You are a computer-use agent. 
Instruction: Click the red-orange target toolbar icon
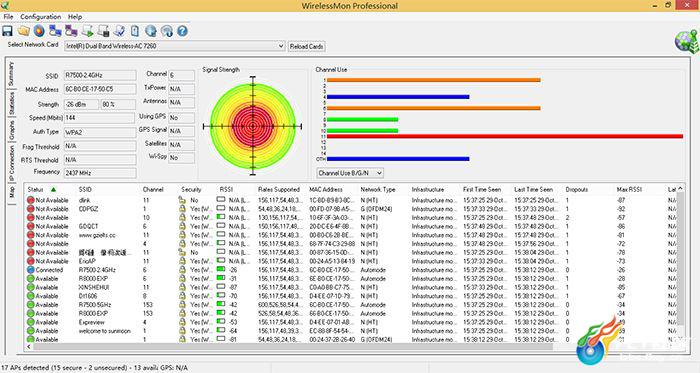click(39, 31)
